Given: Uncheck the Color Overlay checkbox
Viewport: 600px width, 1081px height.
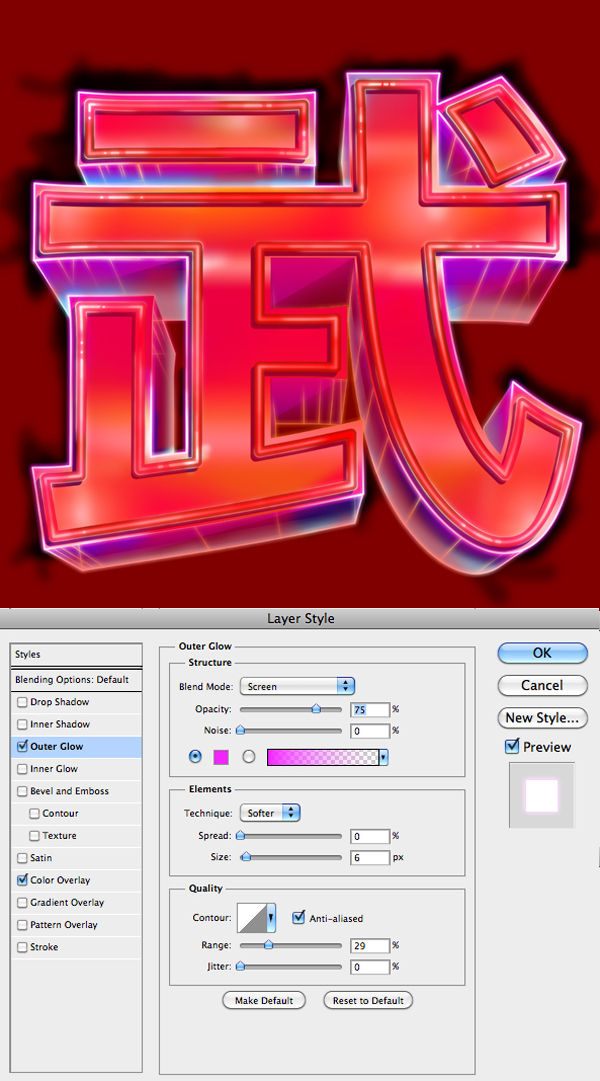Looking at the screenshot, I should coord(22,880).
